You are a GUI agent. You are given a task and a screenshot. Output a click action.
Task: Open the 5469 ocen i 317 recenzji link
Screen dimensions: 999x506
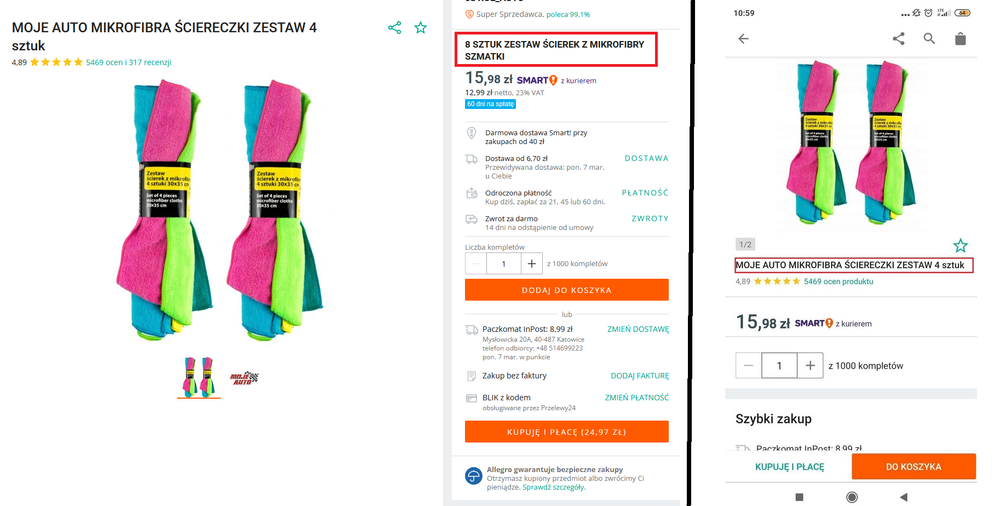pyautogui.click(x=128, y=62)
